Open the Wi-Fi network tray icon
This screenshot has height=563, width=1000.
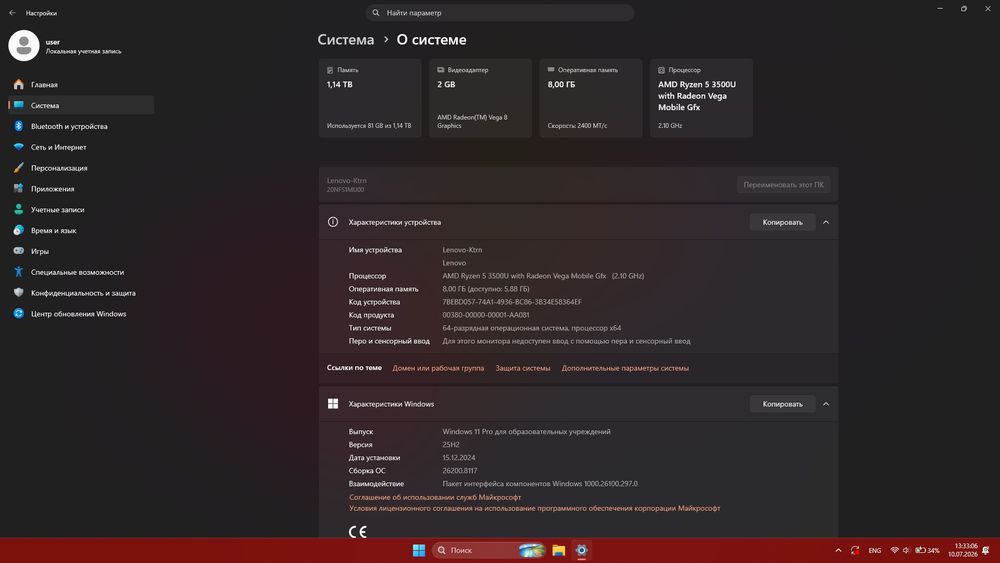tap(895, 550)
